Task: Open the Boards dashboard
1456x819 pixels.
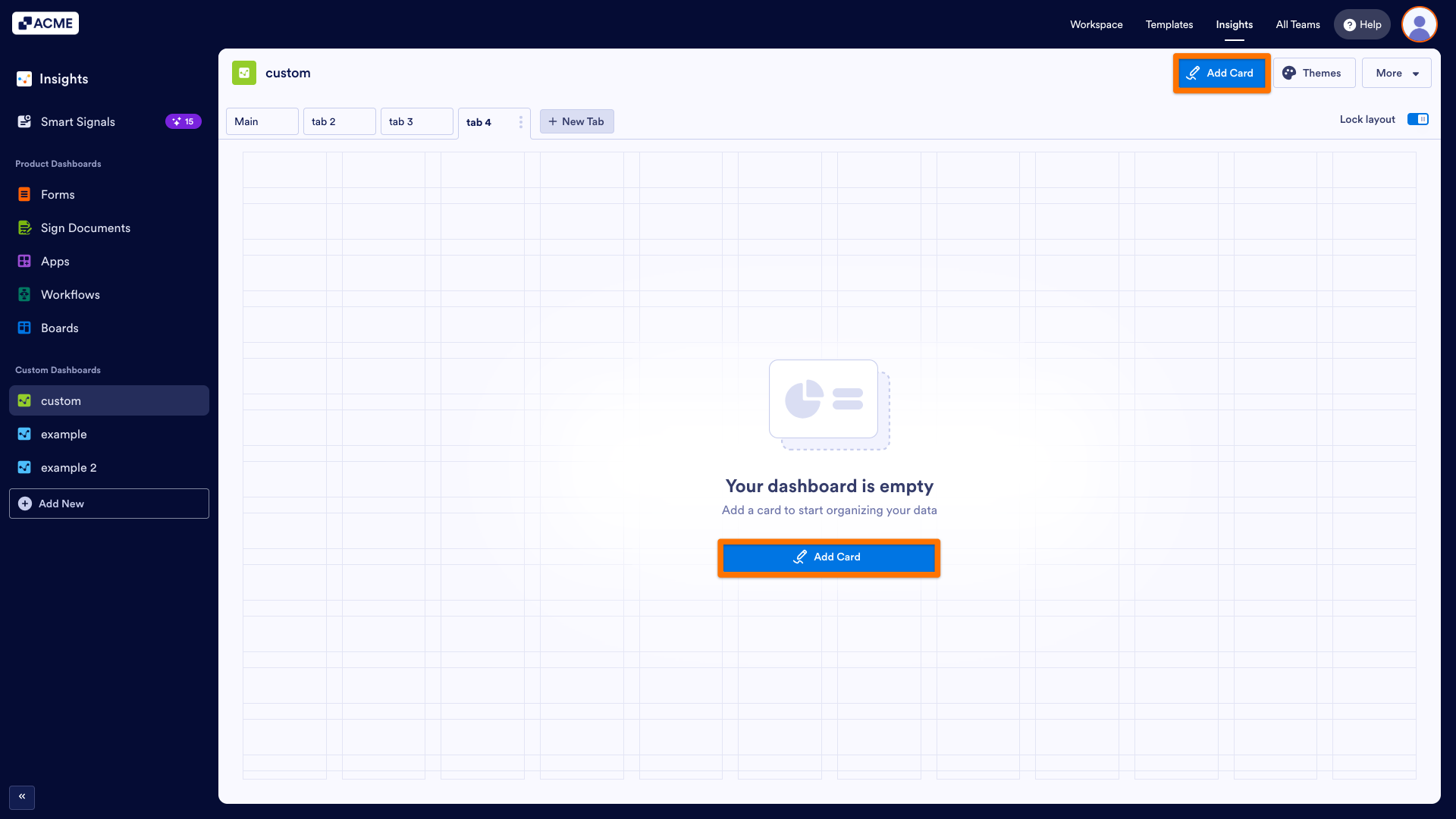Action: click(109, 328)
